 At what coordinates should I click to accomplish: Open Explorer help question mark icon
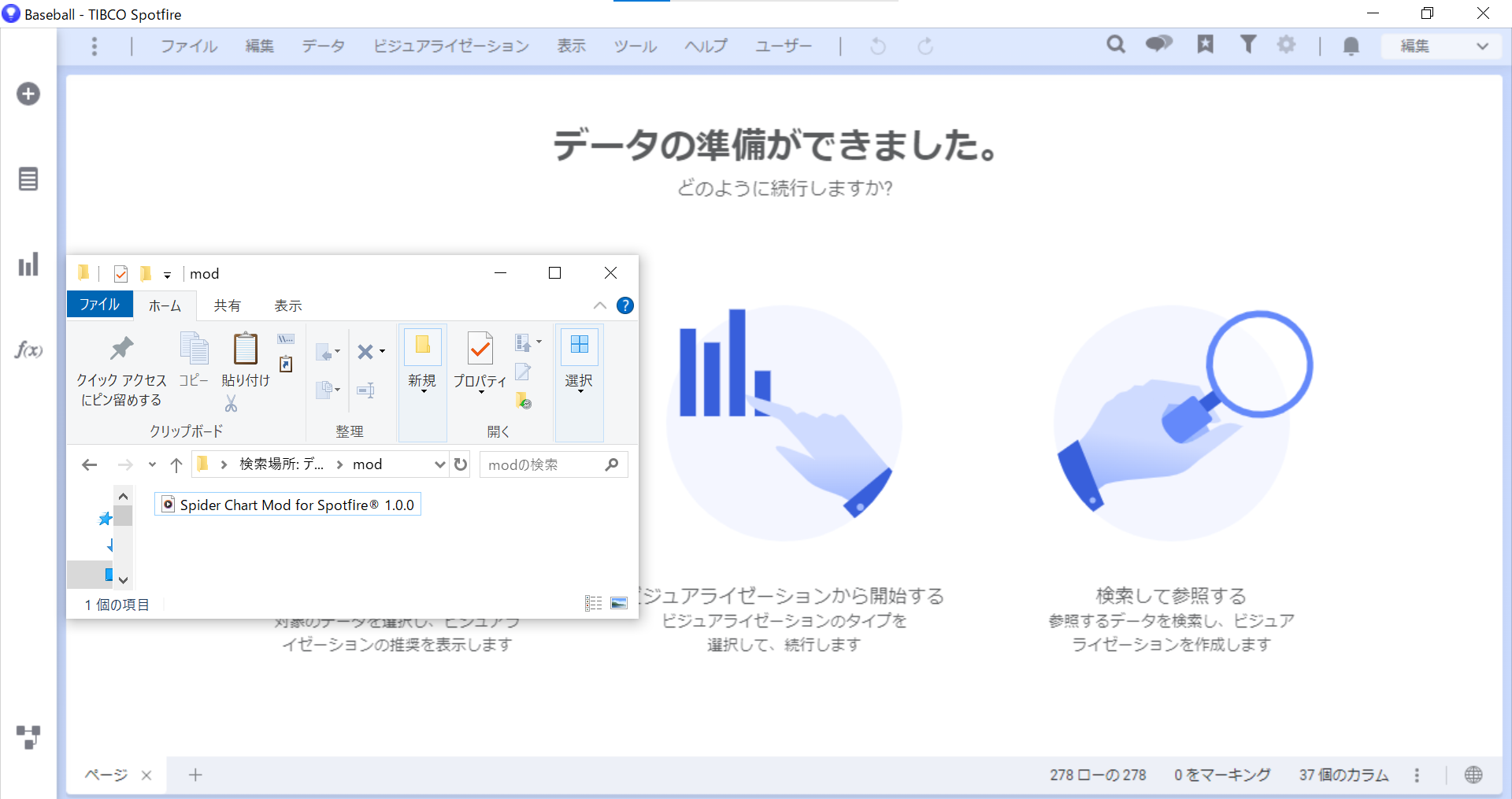pyautogui.click(x=625, y=305)
